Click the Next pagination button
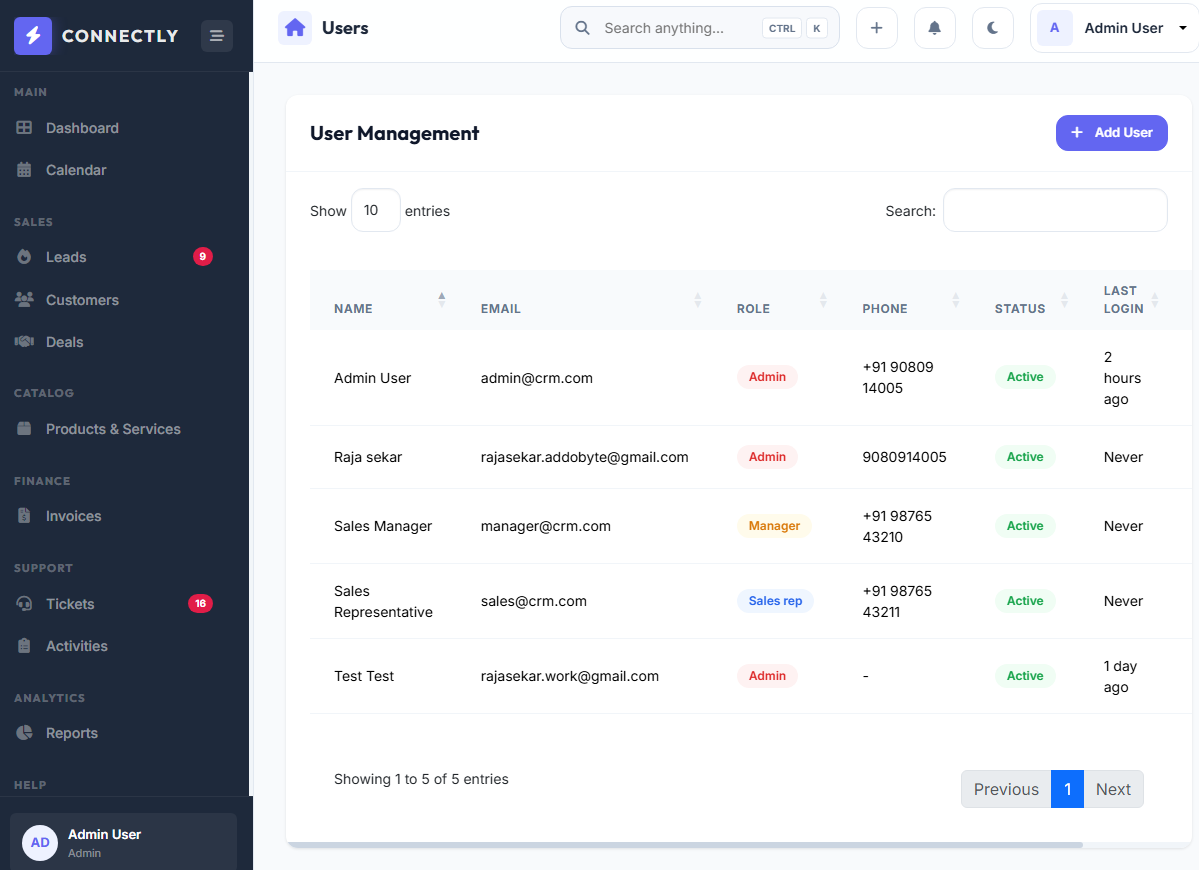Screen dimensions: 1199x870 (x=1113, y=789)
